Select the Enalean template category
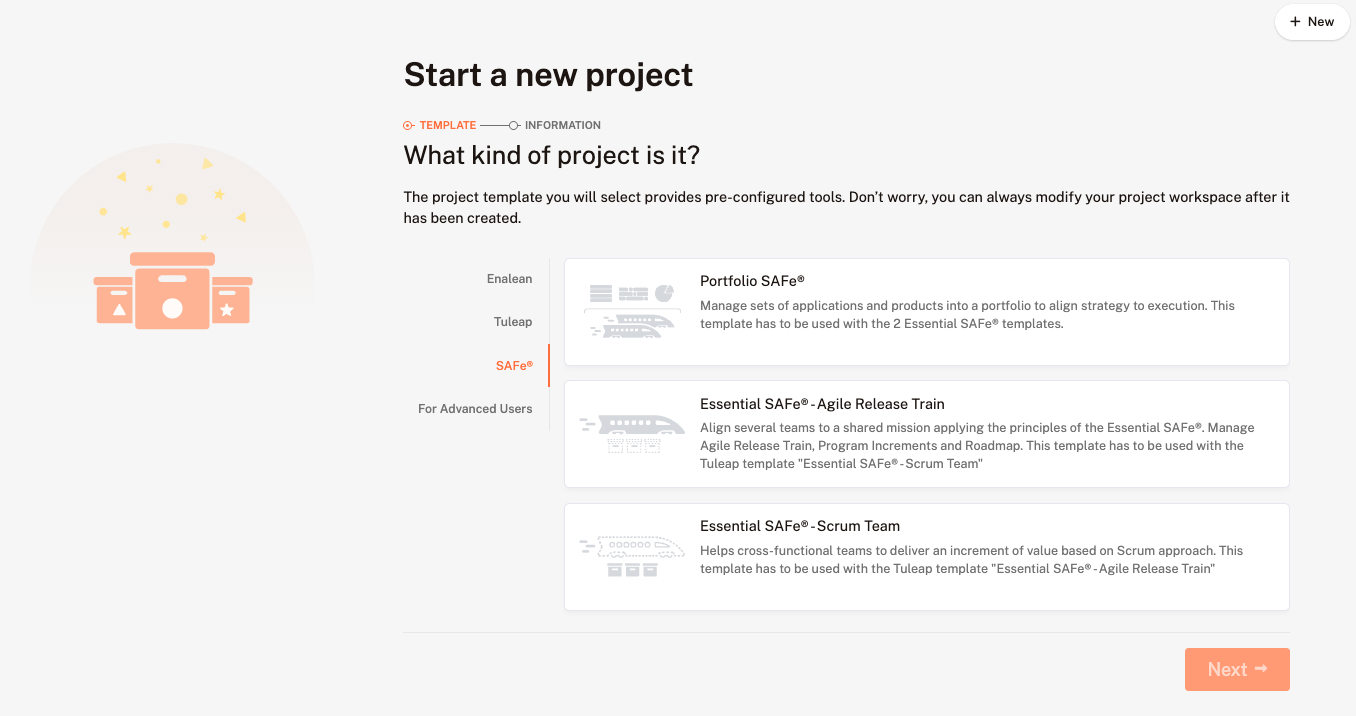 pos(509,279)
